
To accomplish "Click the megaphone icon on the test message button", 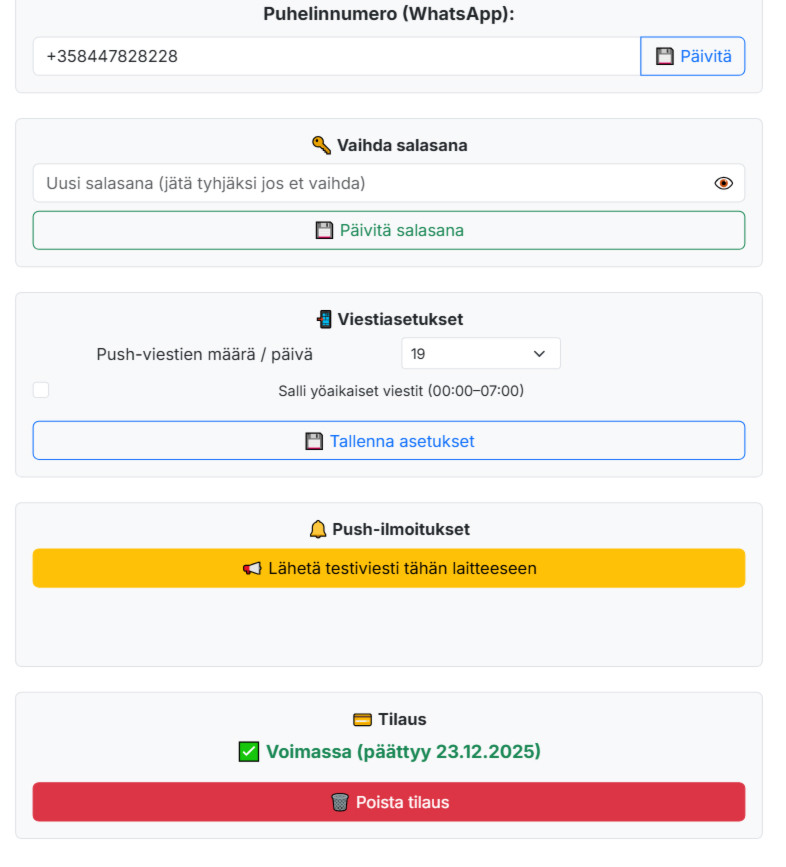I will pos(252,569).
